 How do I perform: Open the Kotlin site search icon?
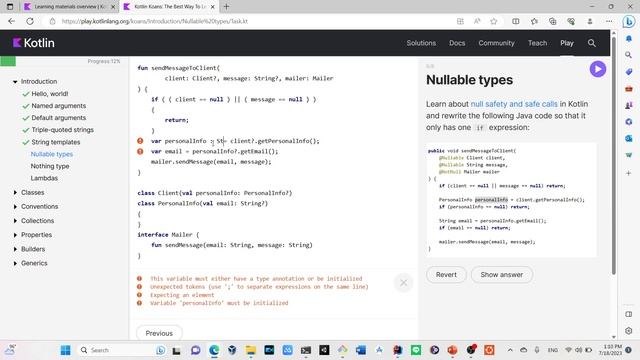coord(591,43)
